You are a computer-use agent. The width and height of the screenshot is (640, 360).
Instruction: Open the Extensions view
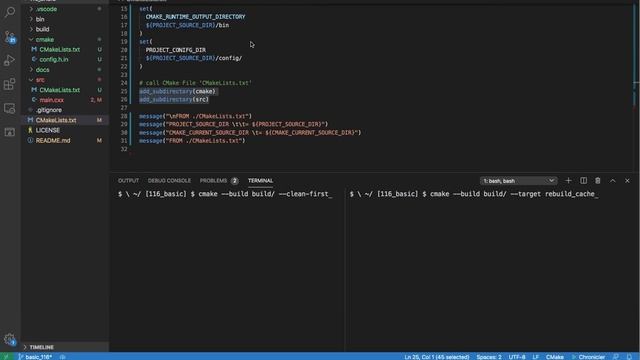(9, 84)
